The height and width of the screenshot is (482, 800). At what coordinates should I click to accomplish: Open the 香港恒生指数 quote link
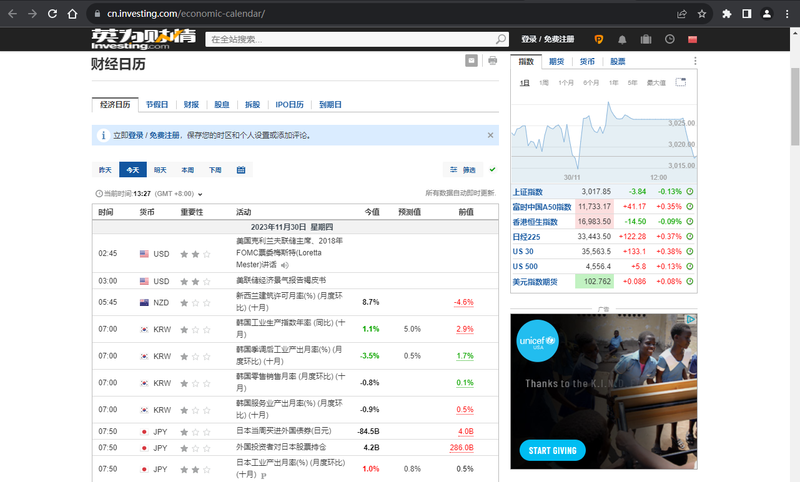click(535, 222)
